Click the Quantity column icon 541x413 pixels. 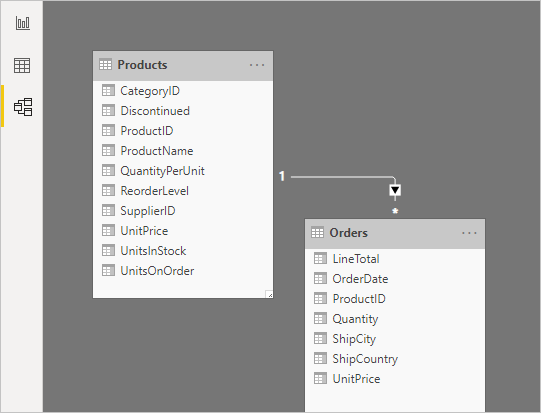pyautogui.click(x=320, y=318)
